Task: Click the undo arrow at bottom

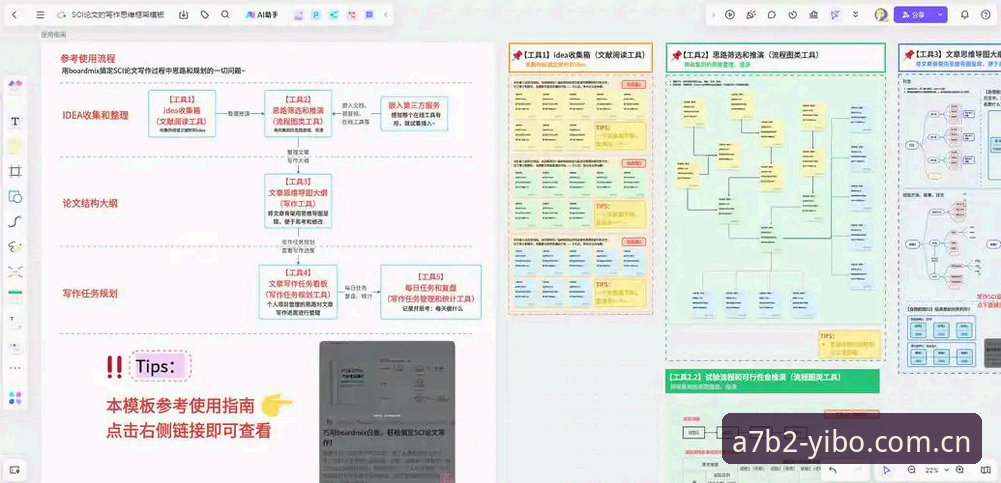Action: point(833,470)
